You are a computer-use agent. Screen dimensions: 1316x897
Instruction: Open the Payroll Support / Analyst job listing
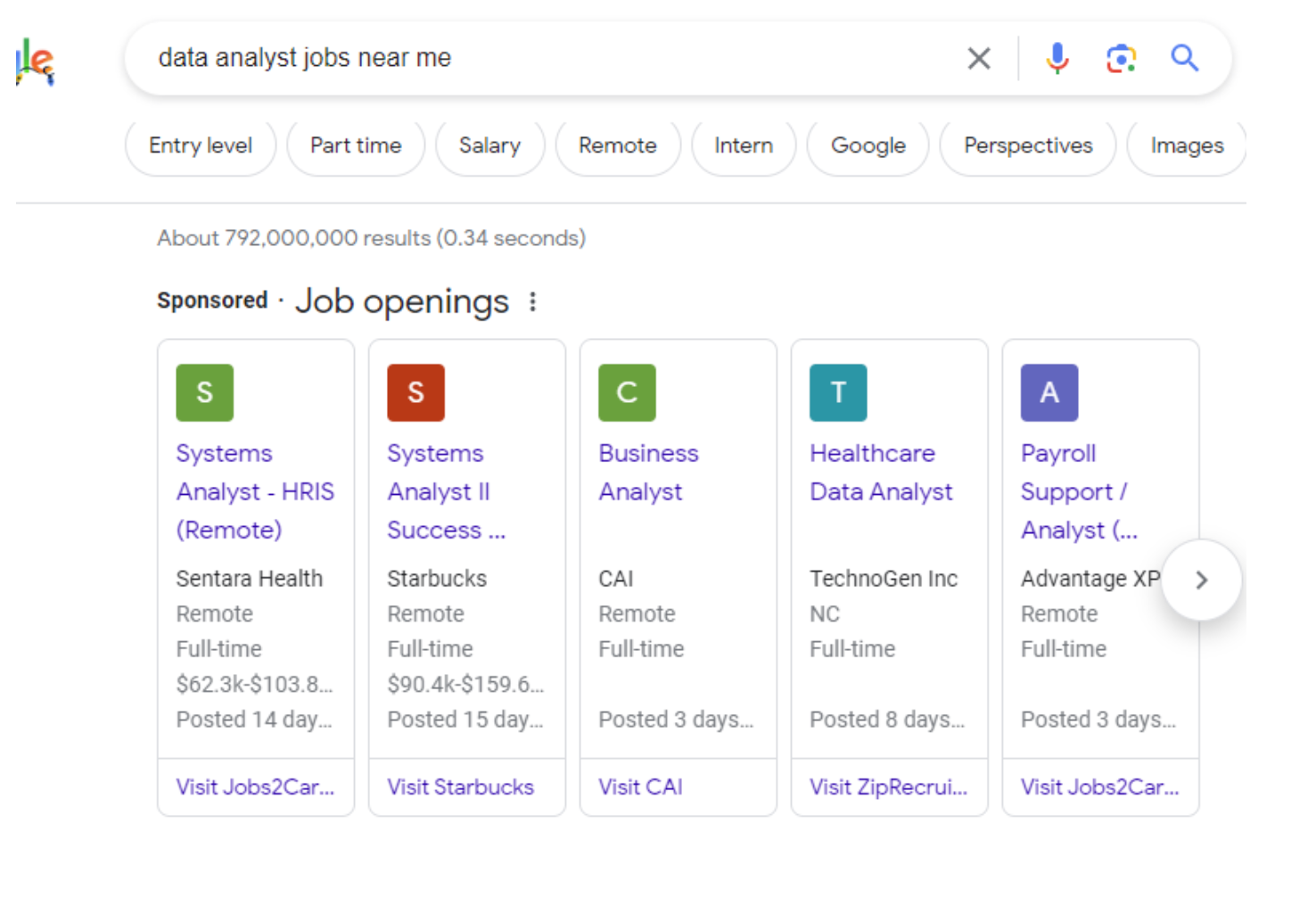(x=1079, y=491)
